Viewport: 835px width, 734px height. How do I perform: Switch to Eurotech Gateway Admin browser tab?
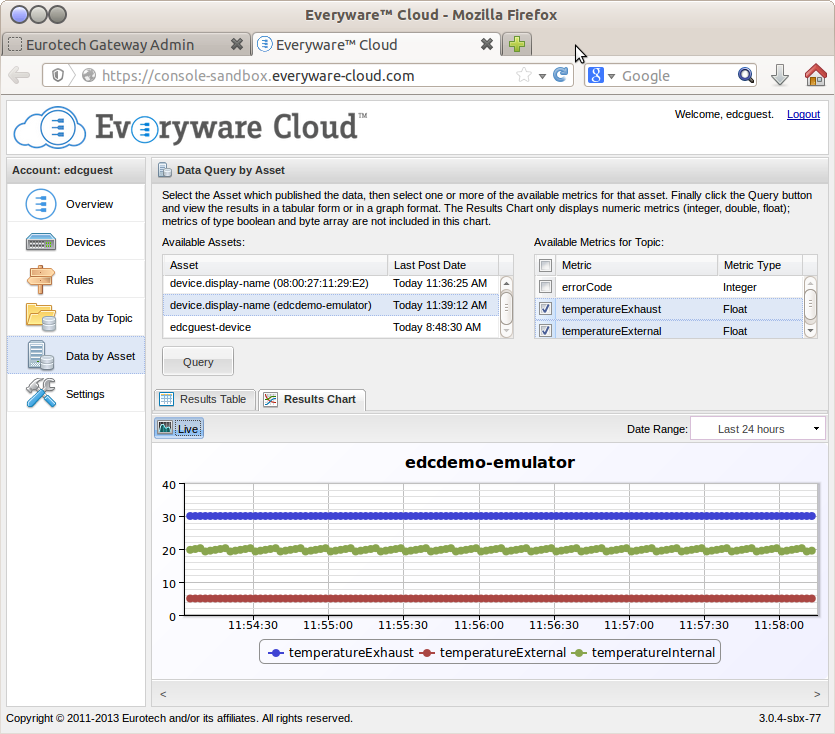click(x=127, y=44)
